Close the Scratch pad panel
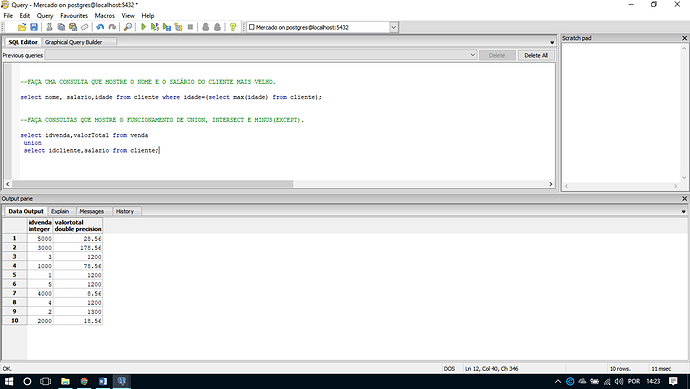690x389 pixels. (684, 38)
